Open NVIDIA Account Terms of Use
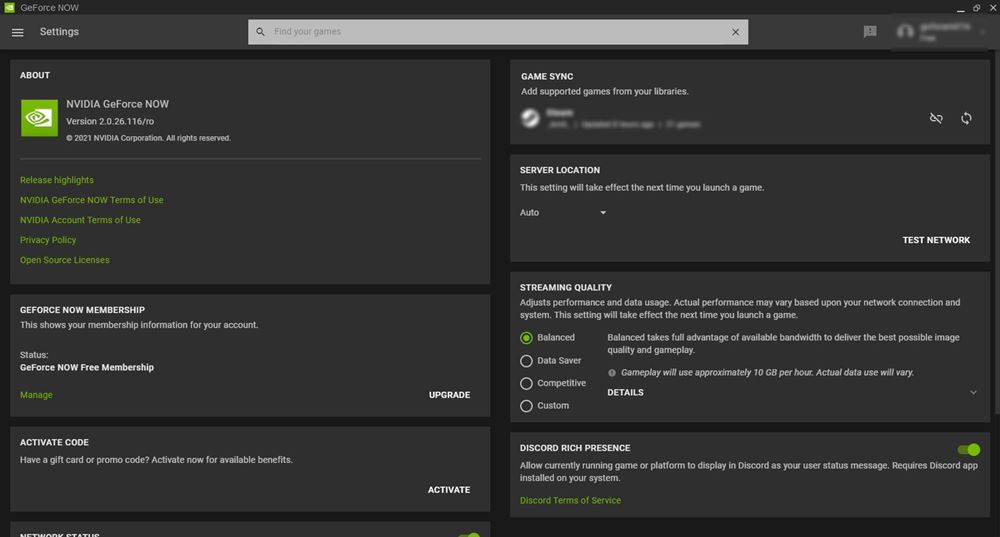 coord(80,220)
